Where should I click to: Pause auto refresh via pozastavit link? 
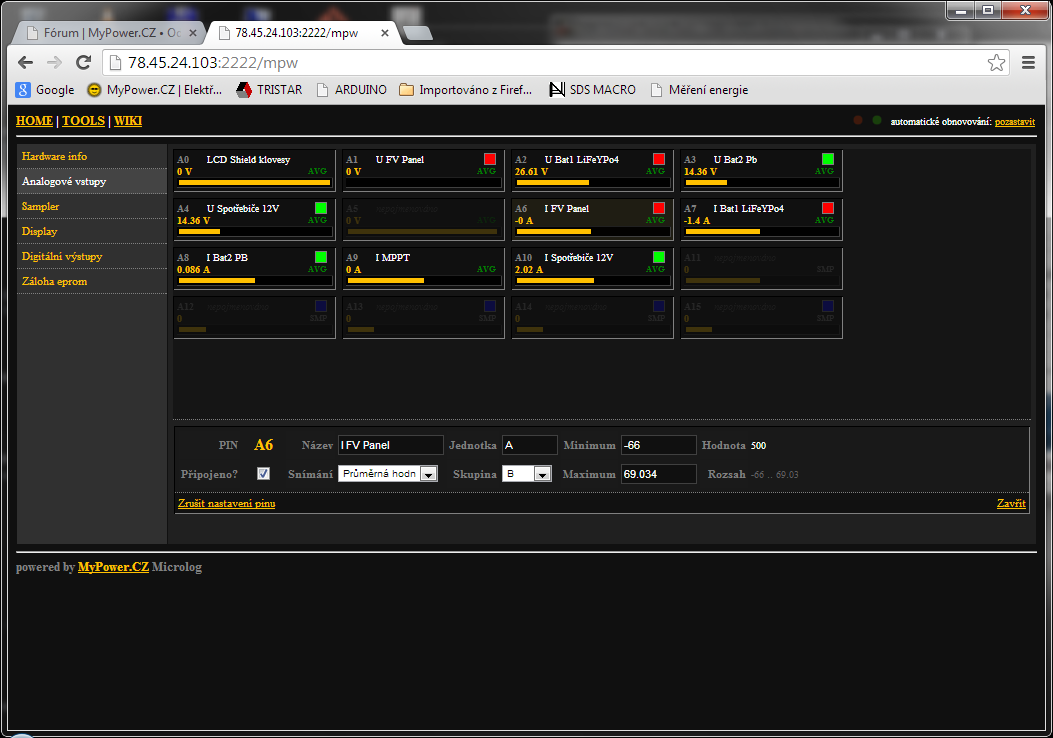pyautogui.click(x=1015, y=122)
